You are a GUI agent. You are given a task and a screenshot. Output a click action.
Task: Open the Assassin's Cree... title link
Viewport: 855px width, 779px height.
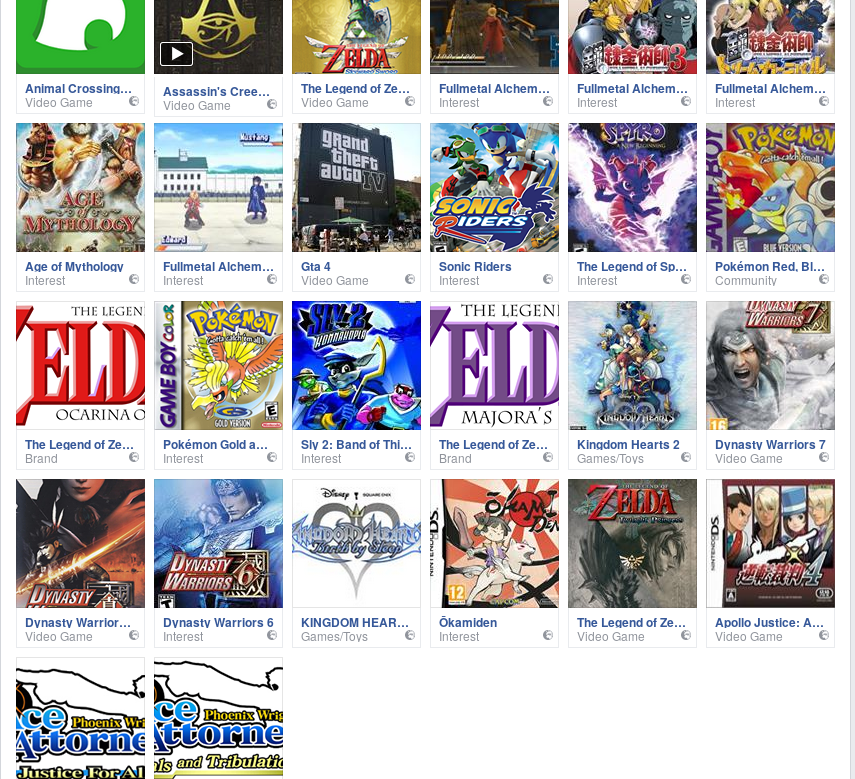(216, 92)
